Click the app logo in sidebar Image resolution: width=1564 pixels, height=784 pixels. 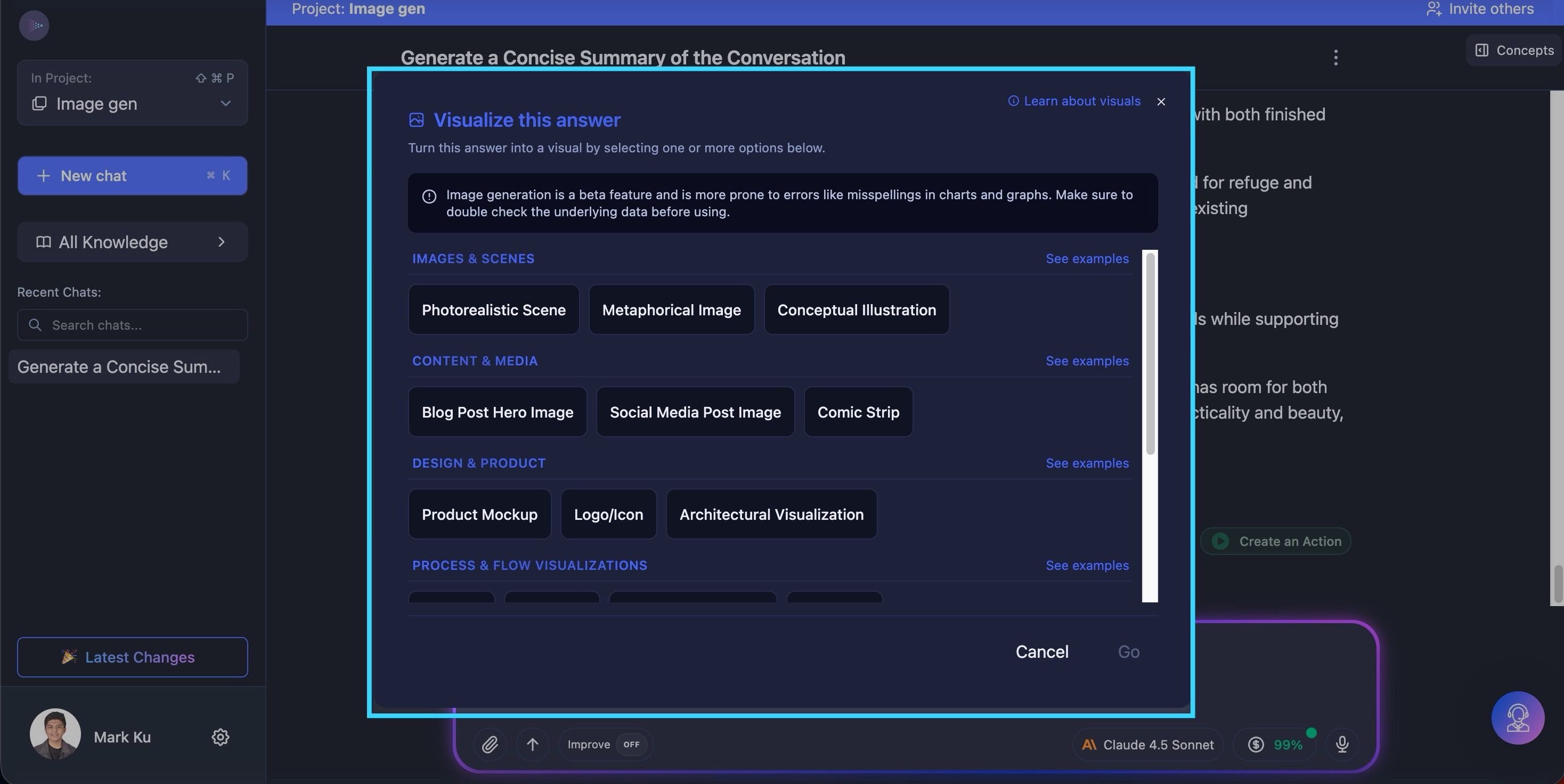pyautogui.click(x=34, y=26)
